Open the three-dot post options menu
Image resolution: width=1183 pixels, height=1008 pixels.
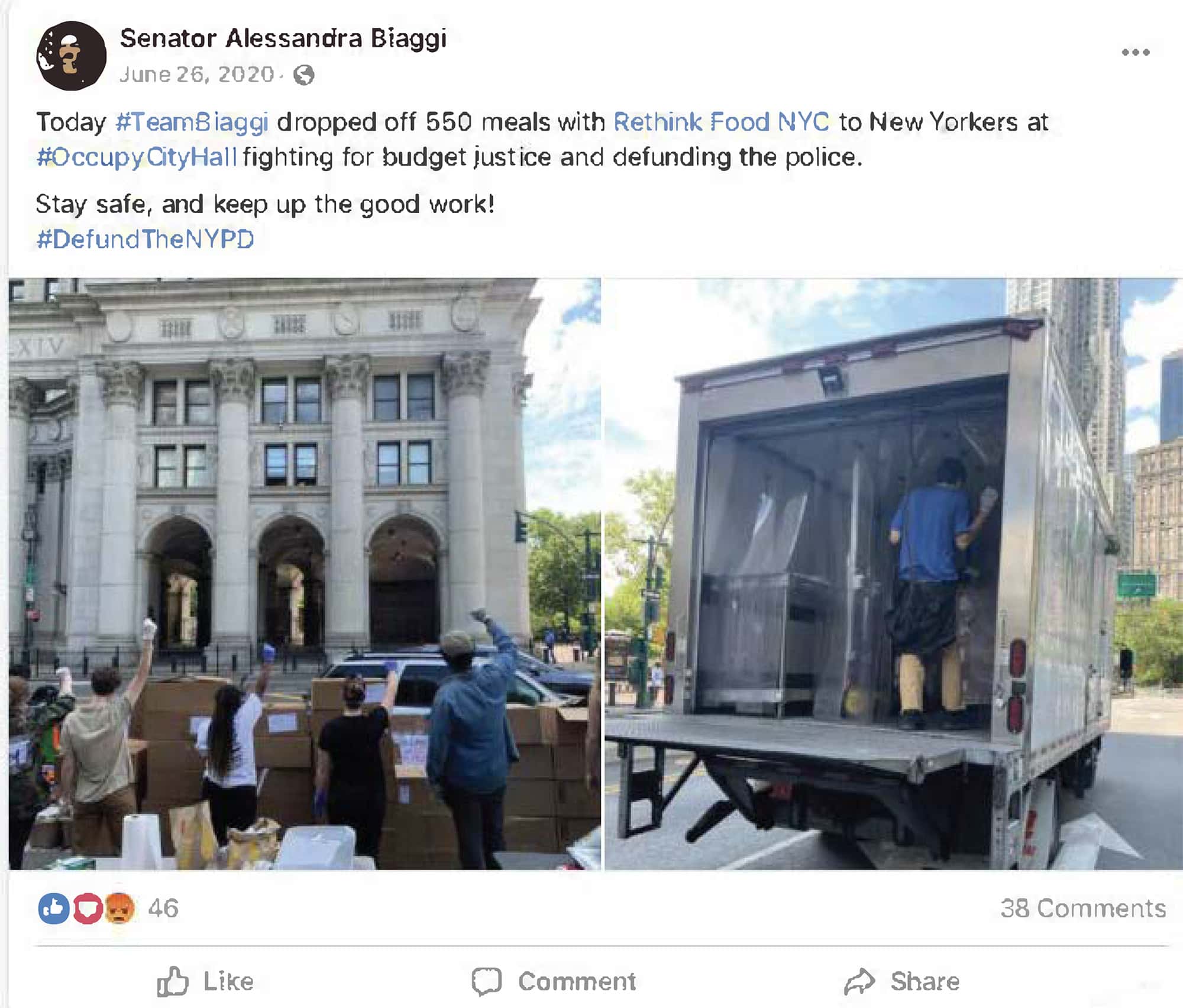tap(1135, 53)
